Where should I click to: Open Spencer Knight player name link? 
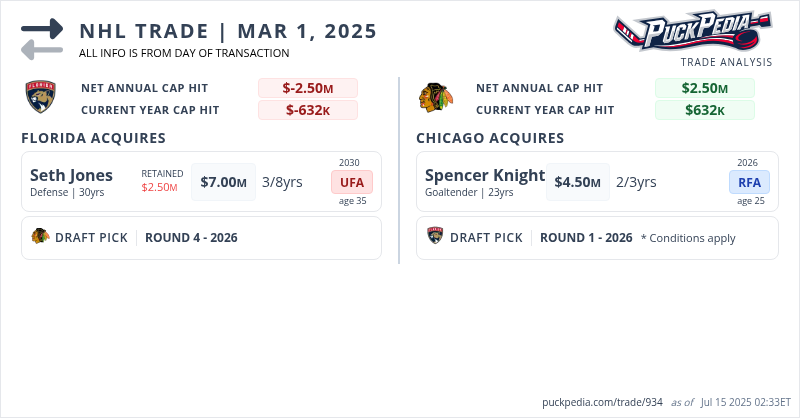[484, 176]
